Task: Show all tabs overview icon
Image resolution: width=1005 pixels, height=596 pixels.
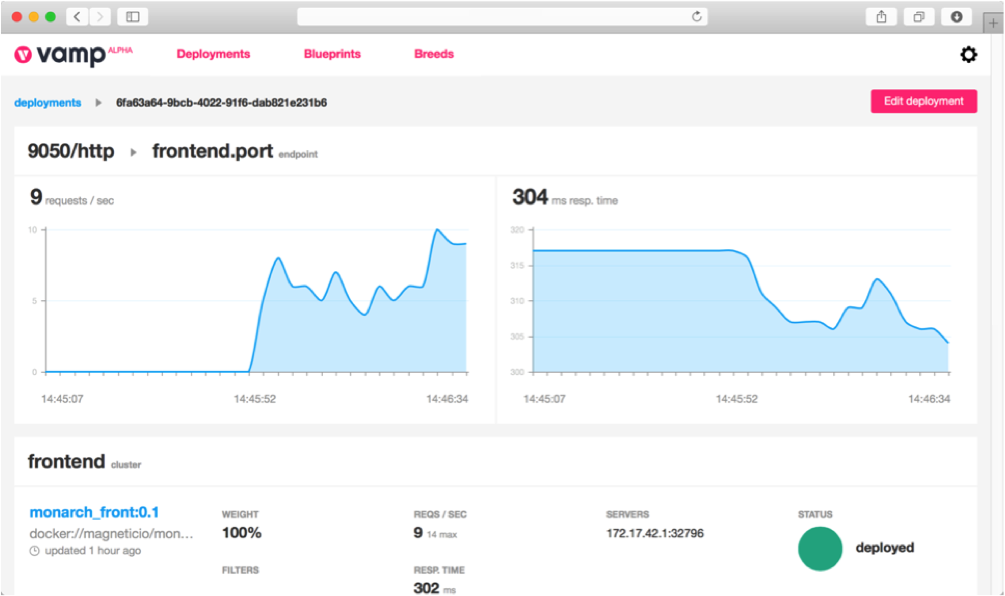Action: [x=918, y=17]
